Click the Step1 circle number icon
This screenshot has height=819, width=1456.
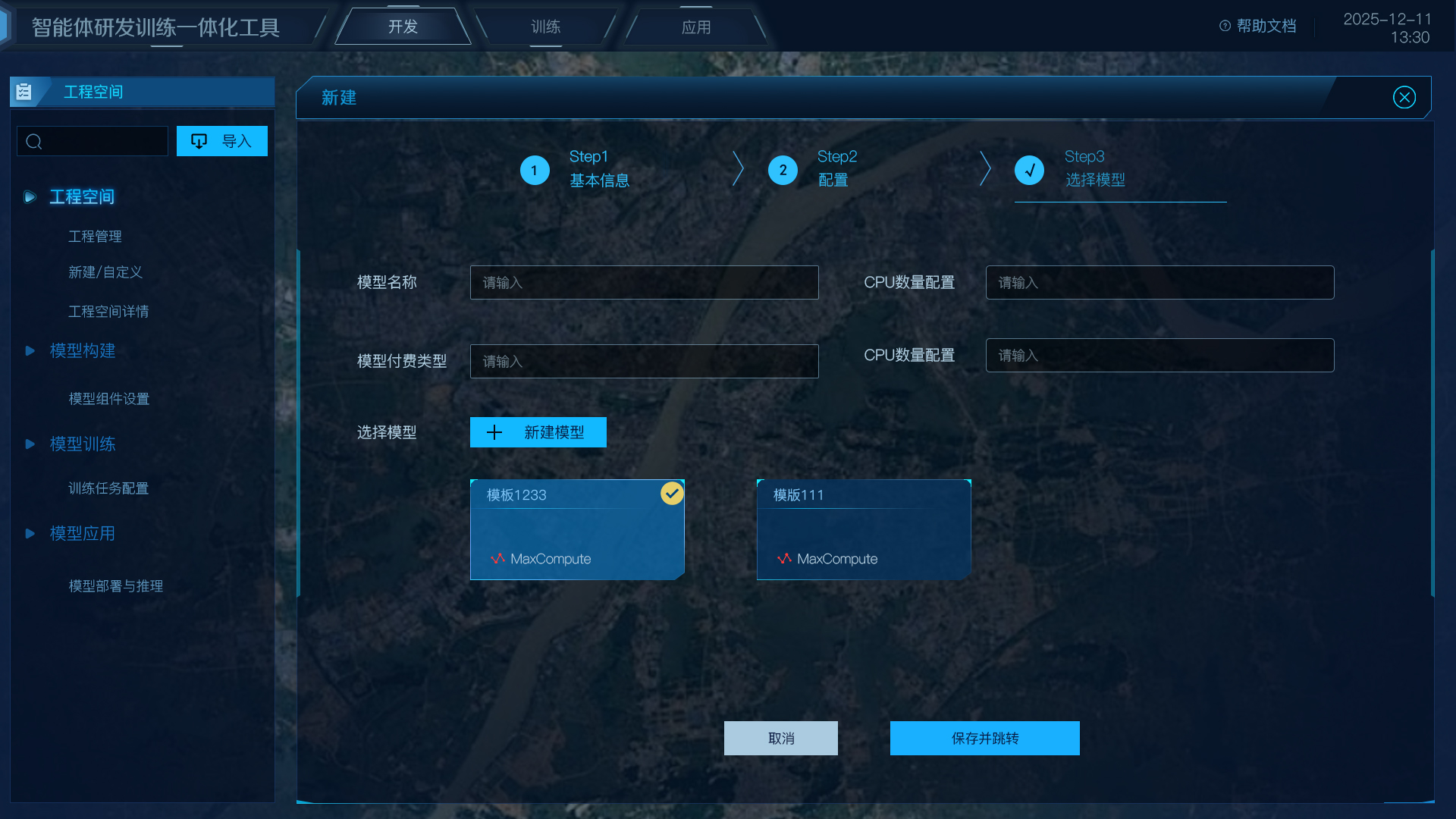[535, 170]
